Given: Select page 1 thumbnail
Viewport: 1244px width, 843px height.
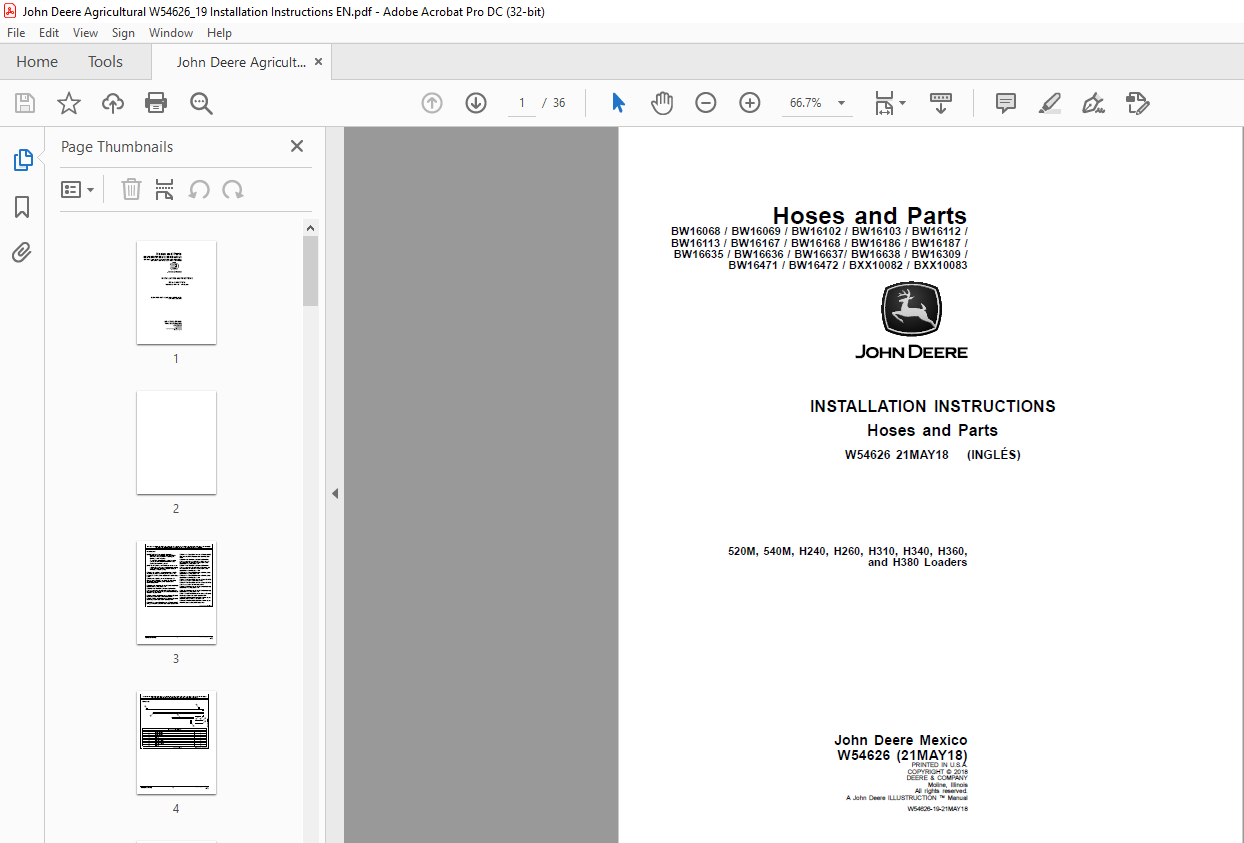Looking at the screenshot, I should (176, 292).
